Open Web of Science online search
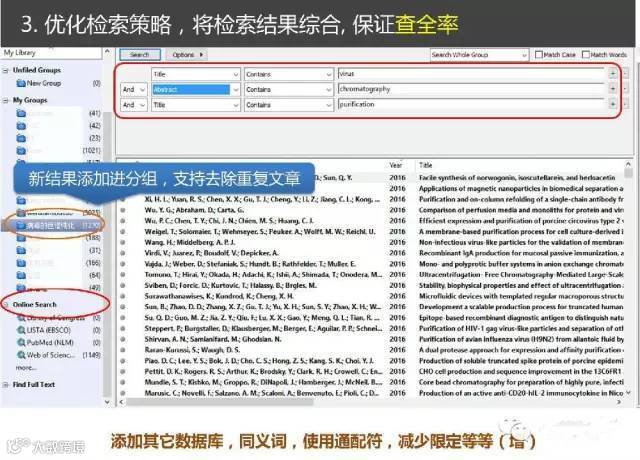This screenshot has width=640, height=460. [47, 355]
